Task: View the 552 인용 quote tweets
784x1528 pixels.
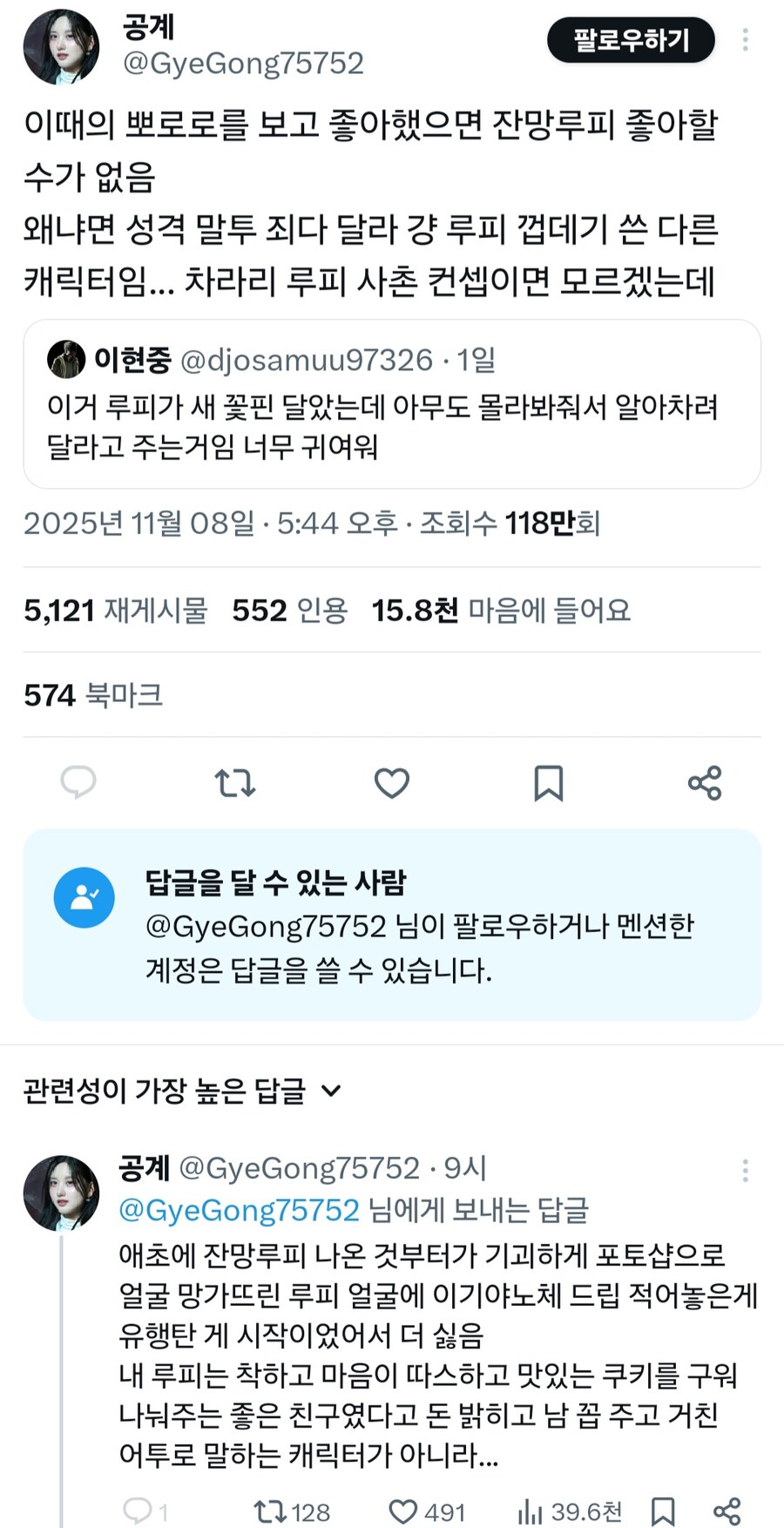Action: click(x=288, y=610)
